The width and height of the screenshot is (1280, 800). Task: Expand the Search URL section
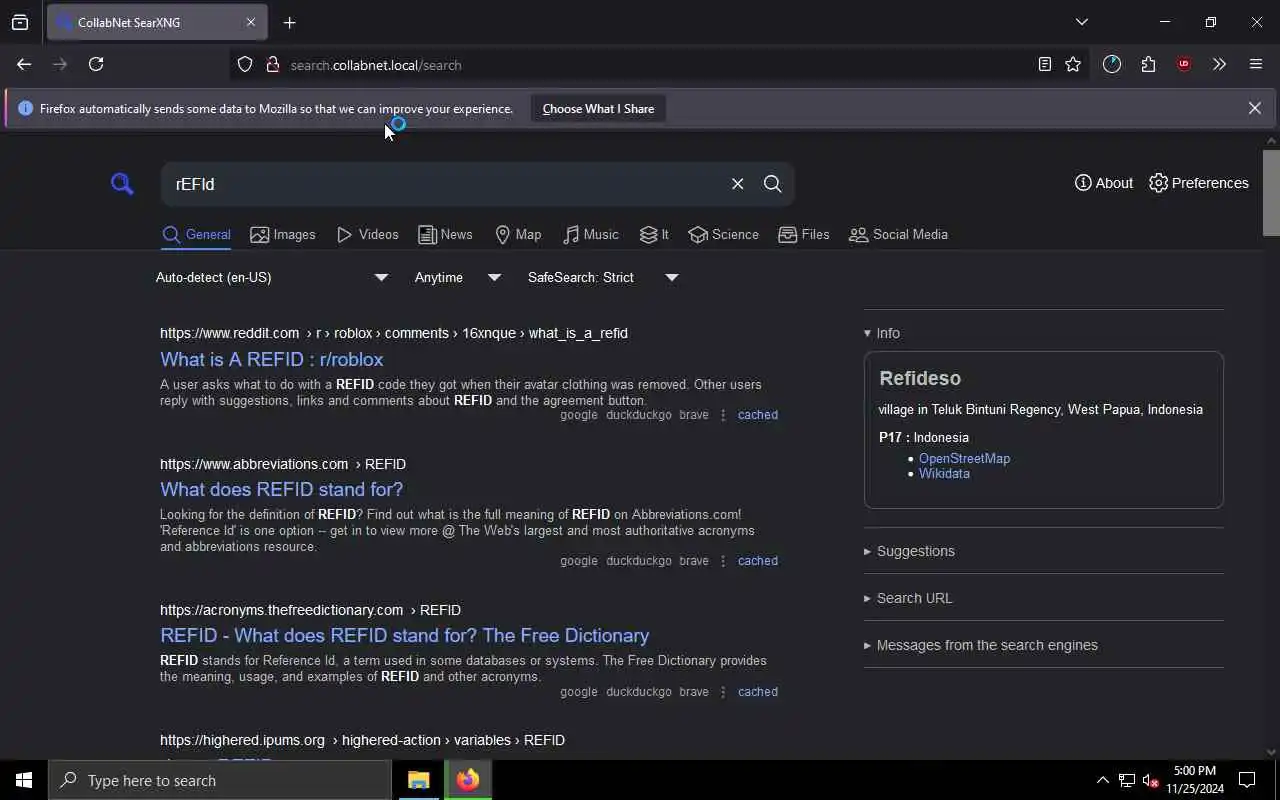point(908,598)
